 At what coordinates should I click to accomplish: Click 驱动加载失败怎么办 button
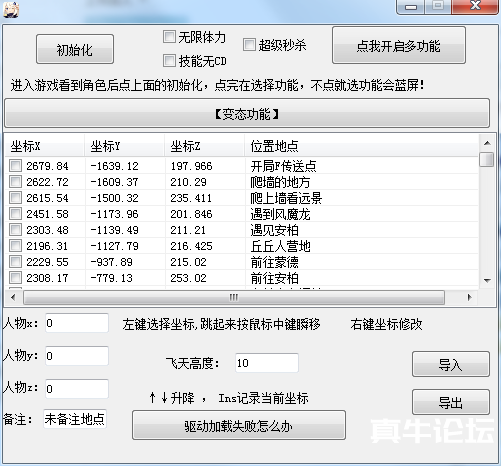(239, 425)
